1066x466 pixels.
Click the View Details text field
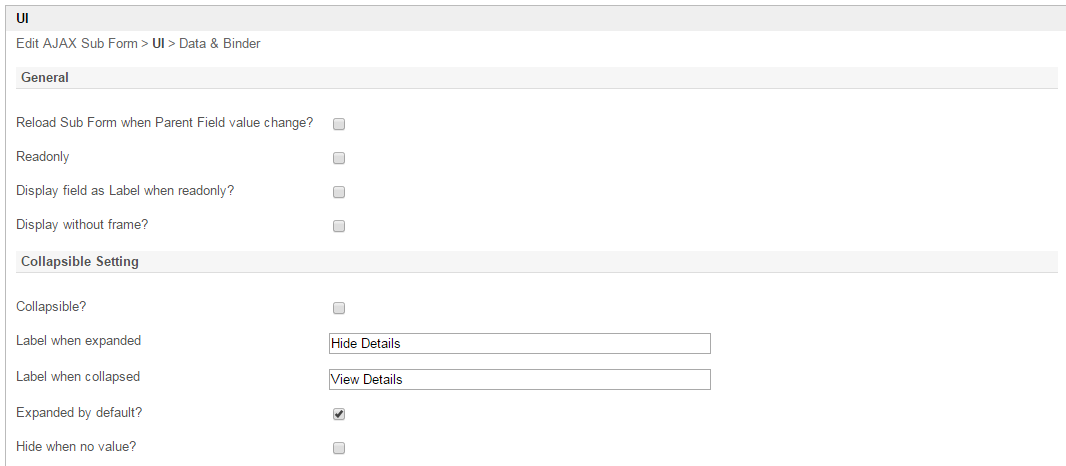click(519, 379)
